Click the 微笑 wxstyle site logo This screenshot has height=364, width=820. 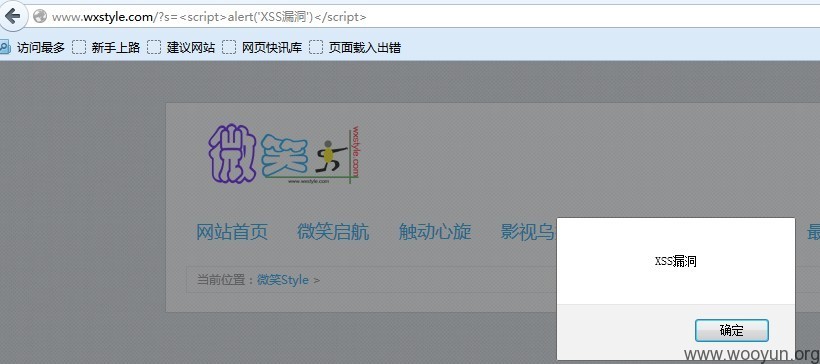(x=285, y=154)
